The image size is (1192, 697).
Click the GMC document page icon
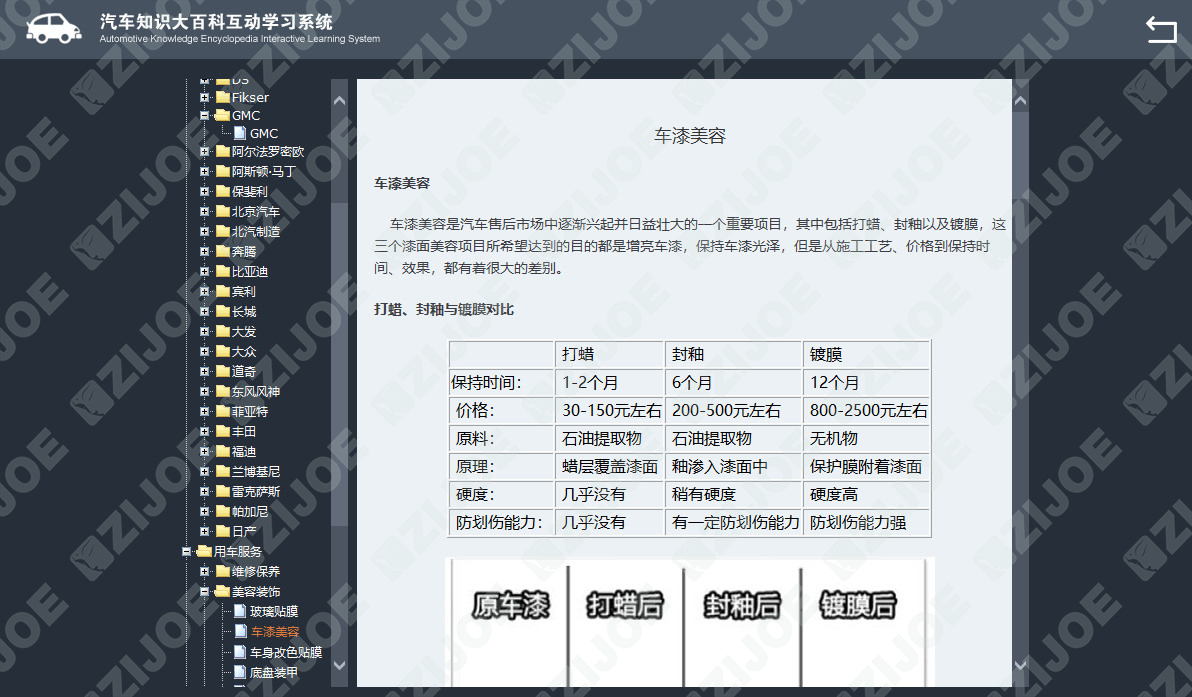[x=240, y=133]
